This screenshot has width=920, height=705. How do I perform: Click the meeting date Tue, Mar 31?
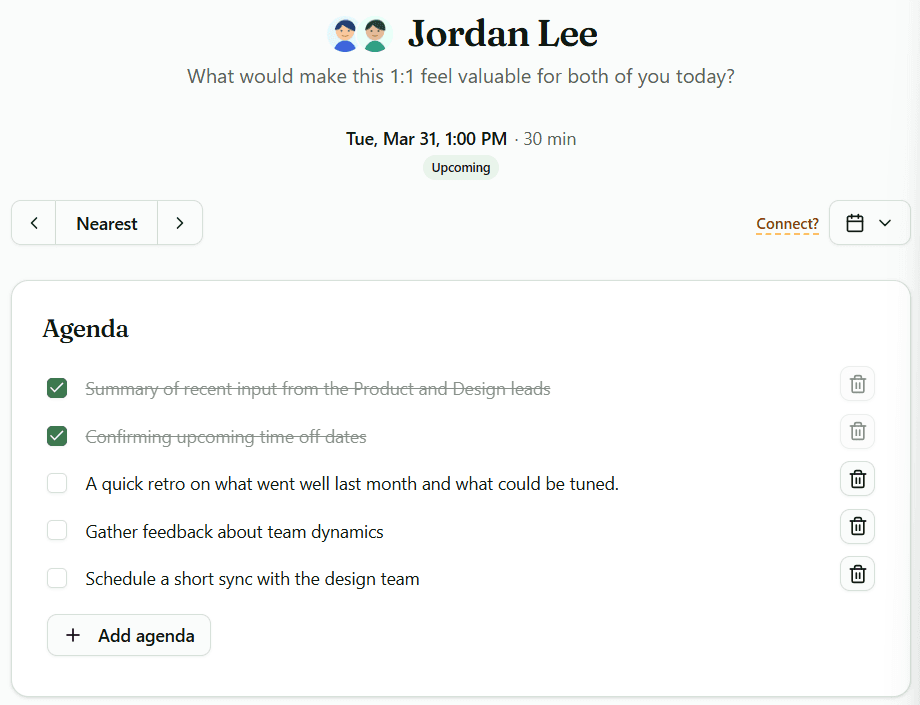tap(426, 138)
